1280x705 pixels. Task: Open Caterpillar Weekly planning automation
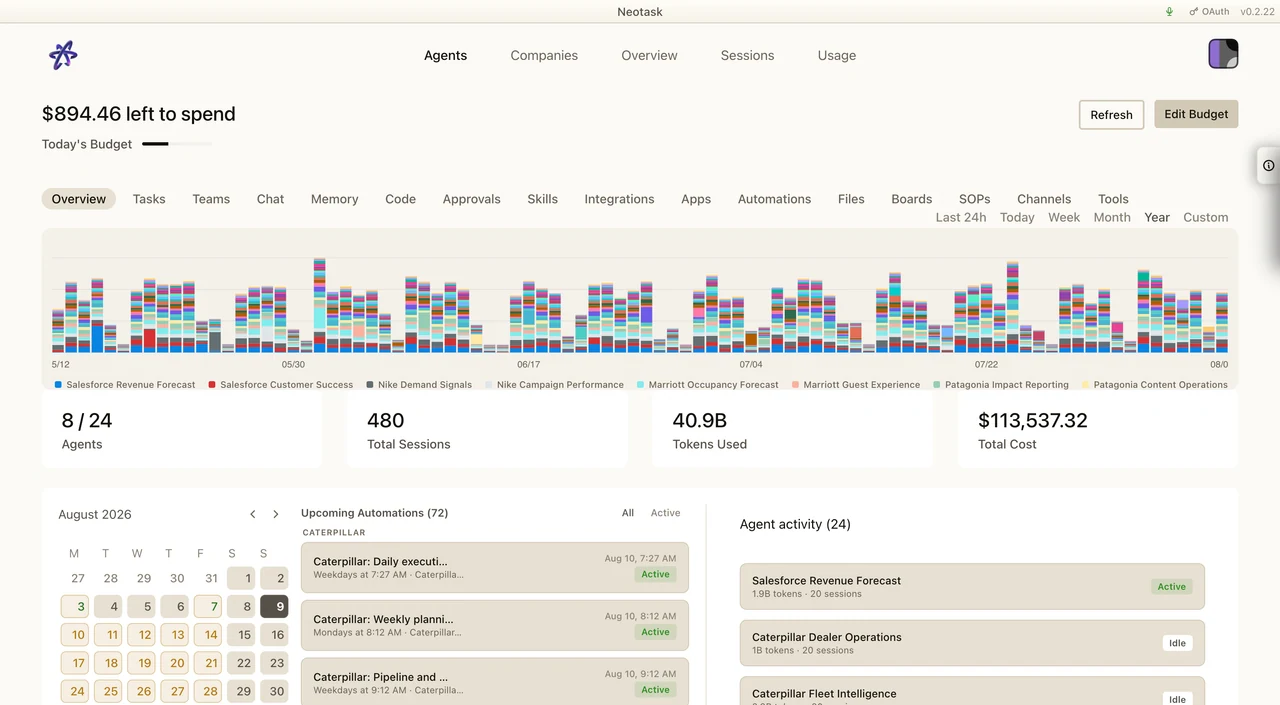pyautogui.click(x=495, y=625)
